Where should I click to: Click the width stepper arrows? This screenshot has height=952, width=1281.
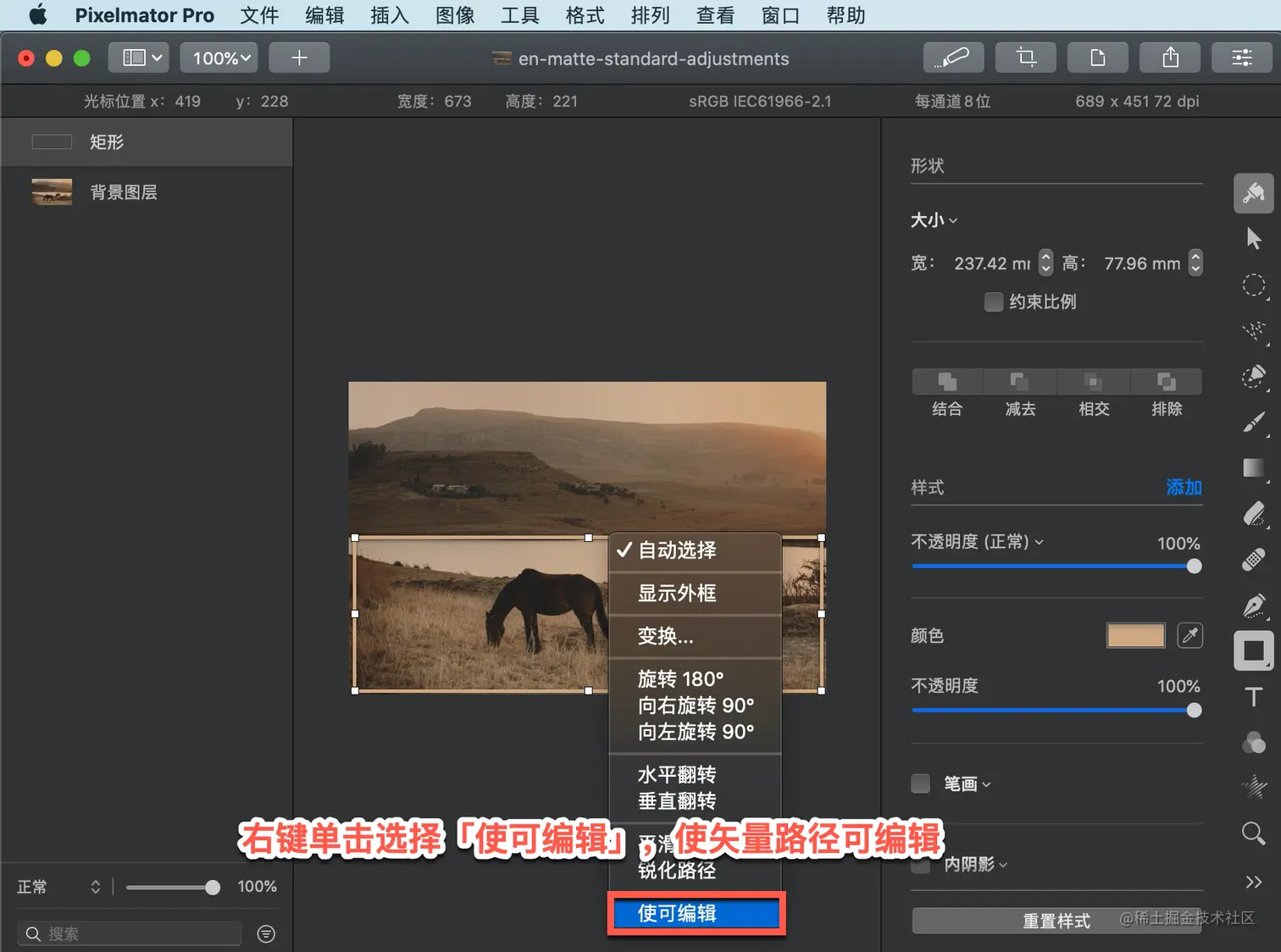[1045, 263]
